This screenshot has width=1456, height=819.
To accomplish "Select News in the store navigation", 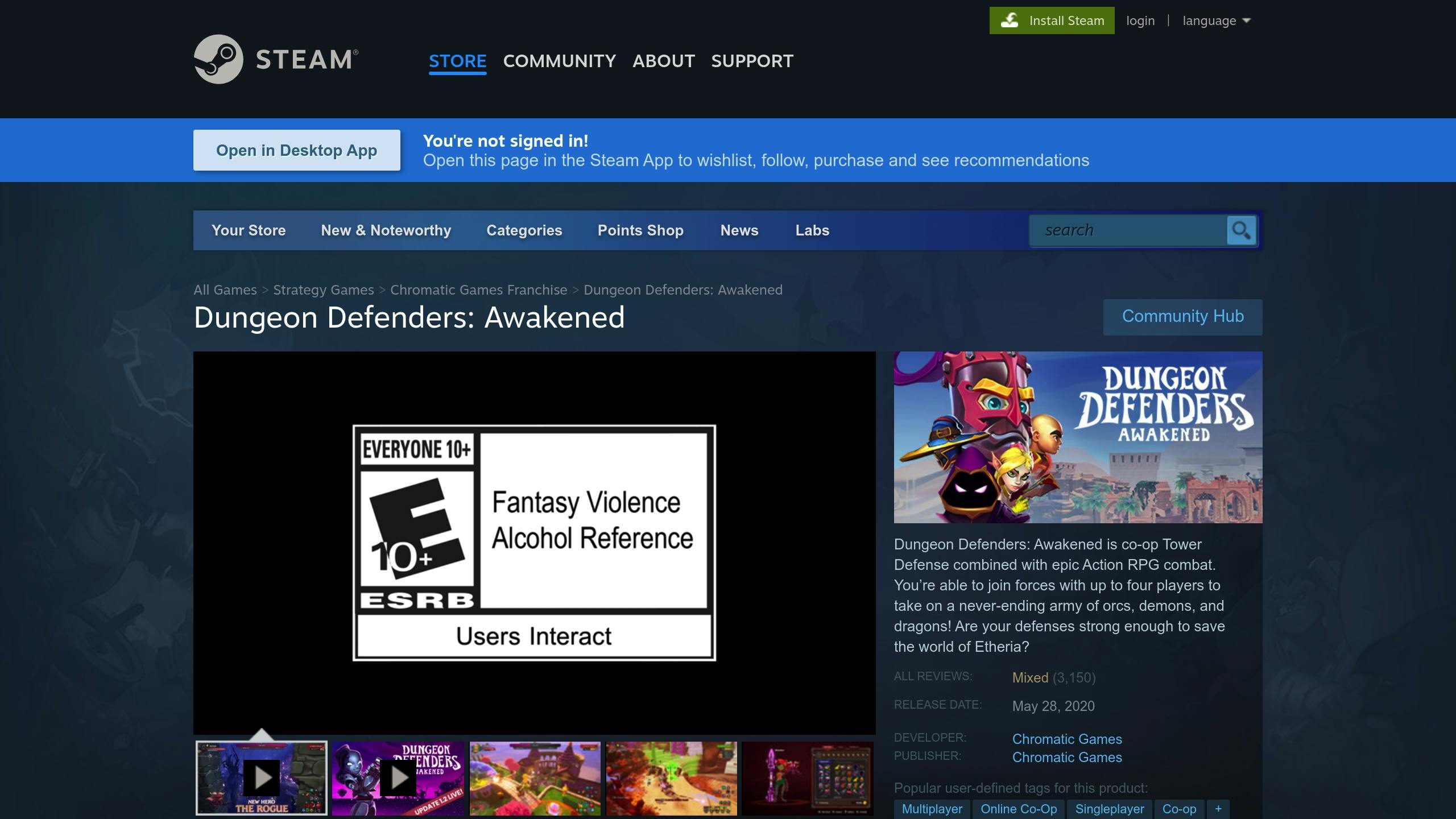I will (x=739, y=230).
